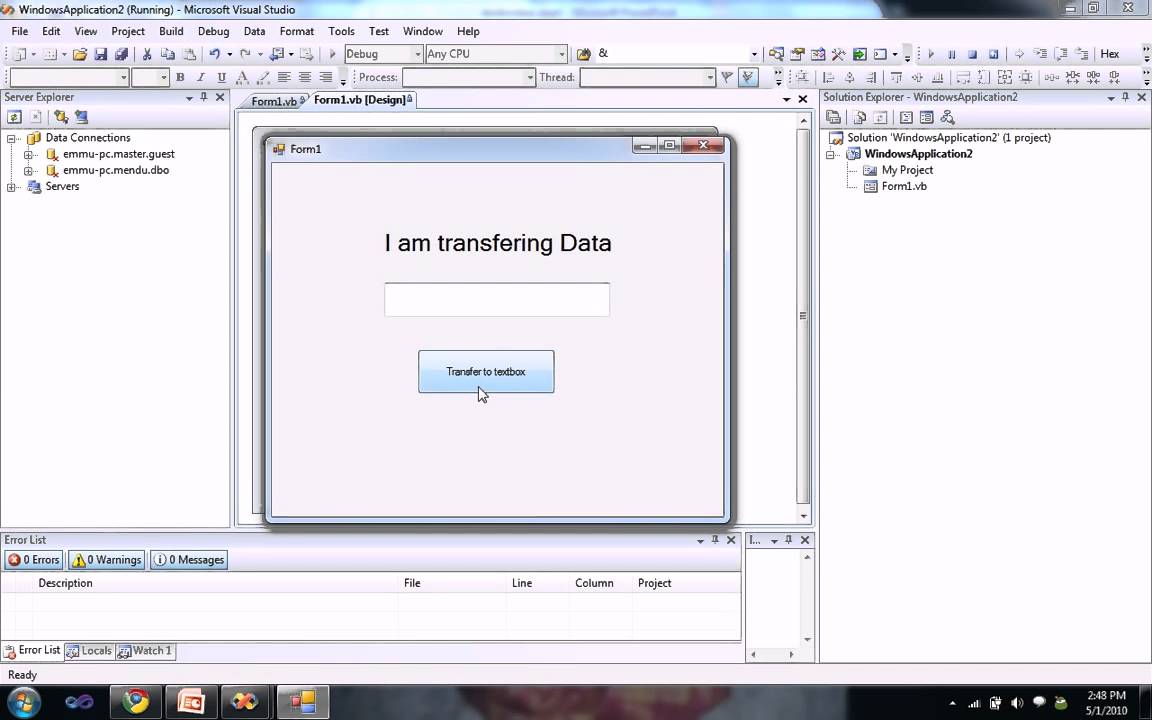The image size is (1152, 720).
Task: Apply Bold formatting
Action: 180,77
